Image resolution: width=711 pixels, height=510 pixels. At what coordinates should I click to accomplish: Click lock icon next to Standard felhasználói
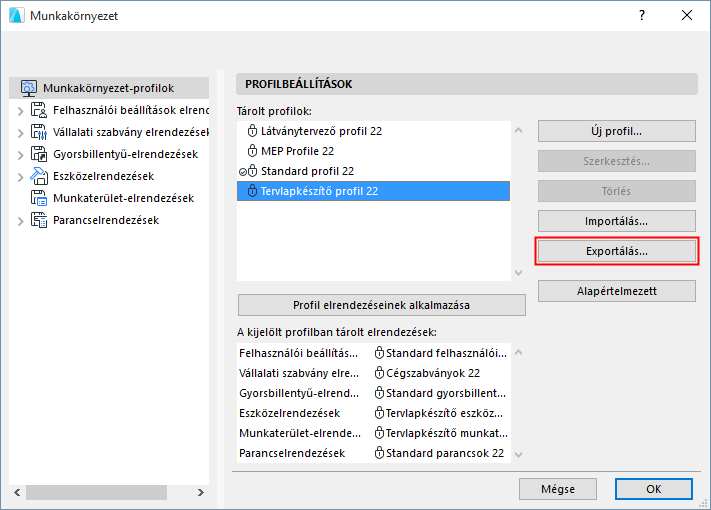point(380,353)
